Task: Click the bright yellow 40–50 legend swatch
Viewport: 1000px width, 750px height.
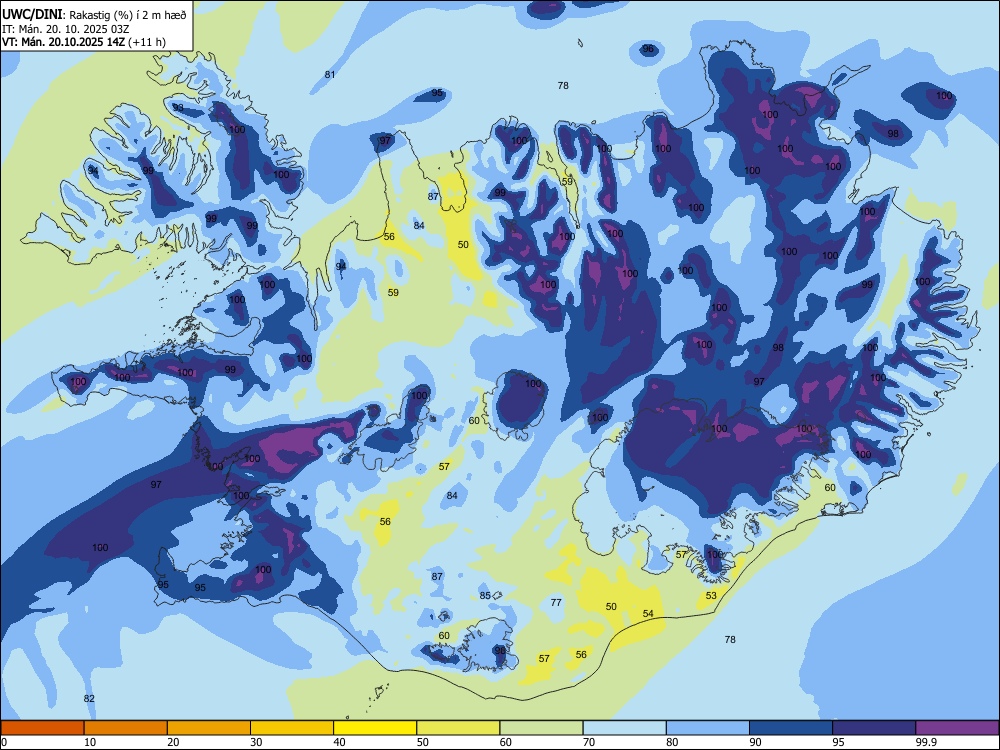Action: (x=375, y=728)
